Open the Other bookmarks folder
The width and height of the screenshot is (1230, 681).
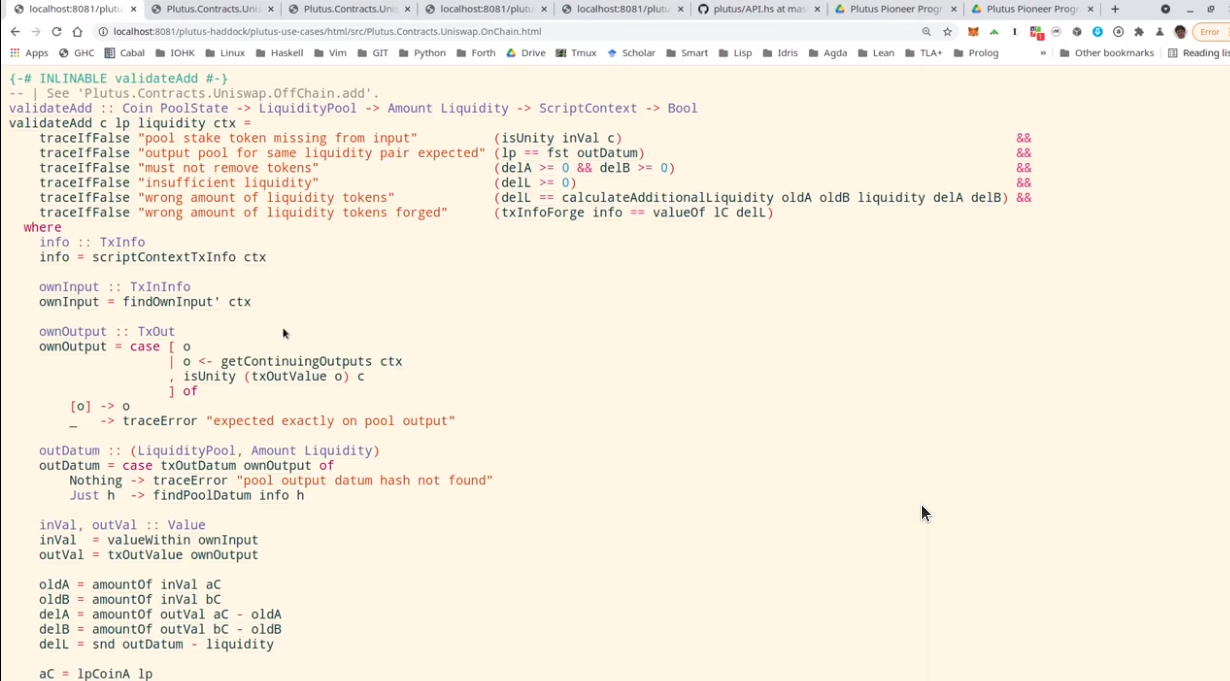(x=1106, y=53)
